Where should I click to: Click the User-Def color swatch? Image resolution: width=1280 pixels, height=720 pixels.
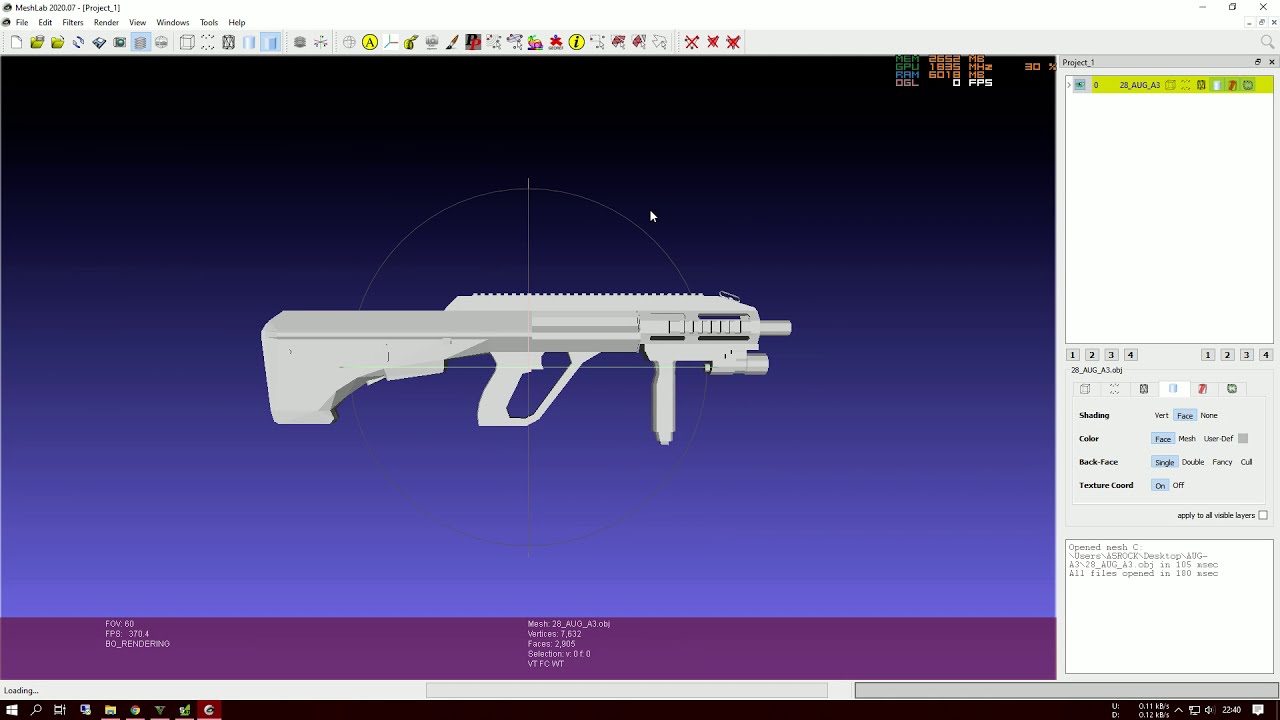1243,439
